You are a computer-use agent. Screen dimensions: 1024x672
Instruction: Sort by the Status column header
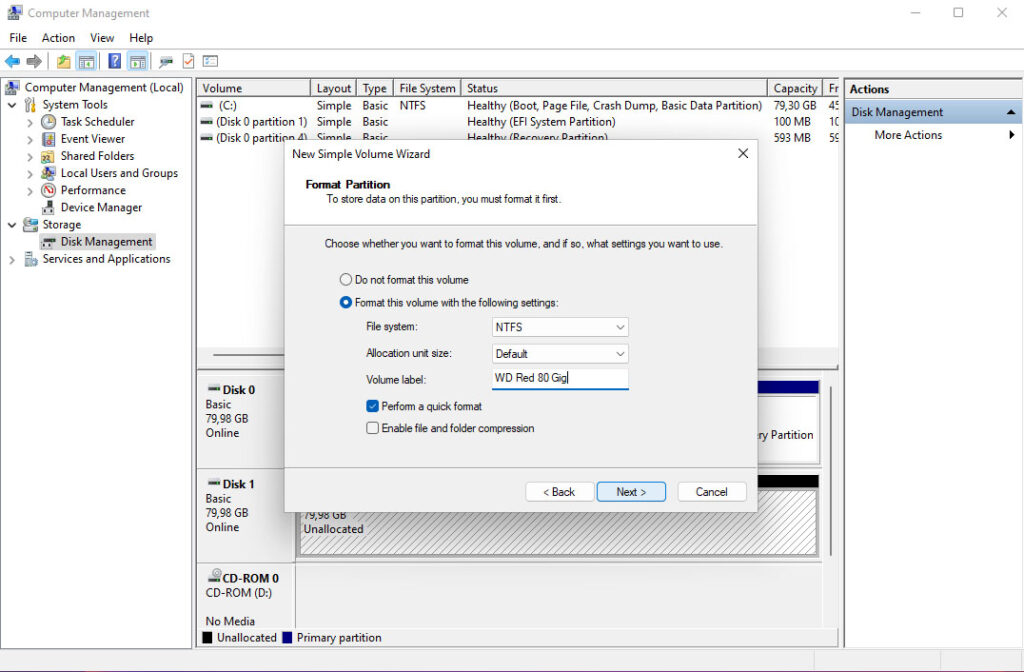(614, 88)
